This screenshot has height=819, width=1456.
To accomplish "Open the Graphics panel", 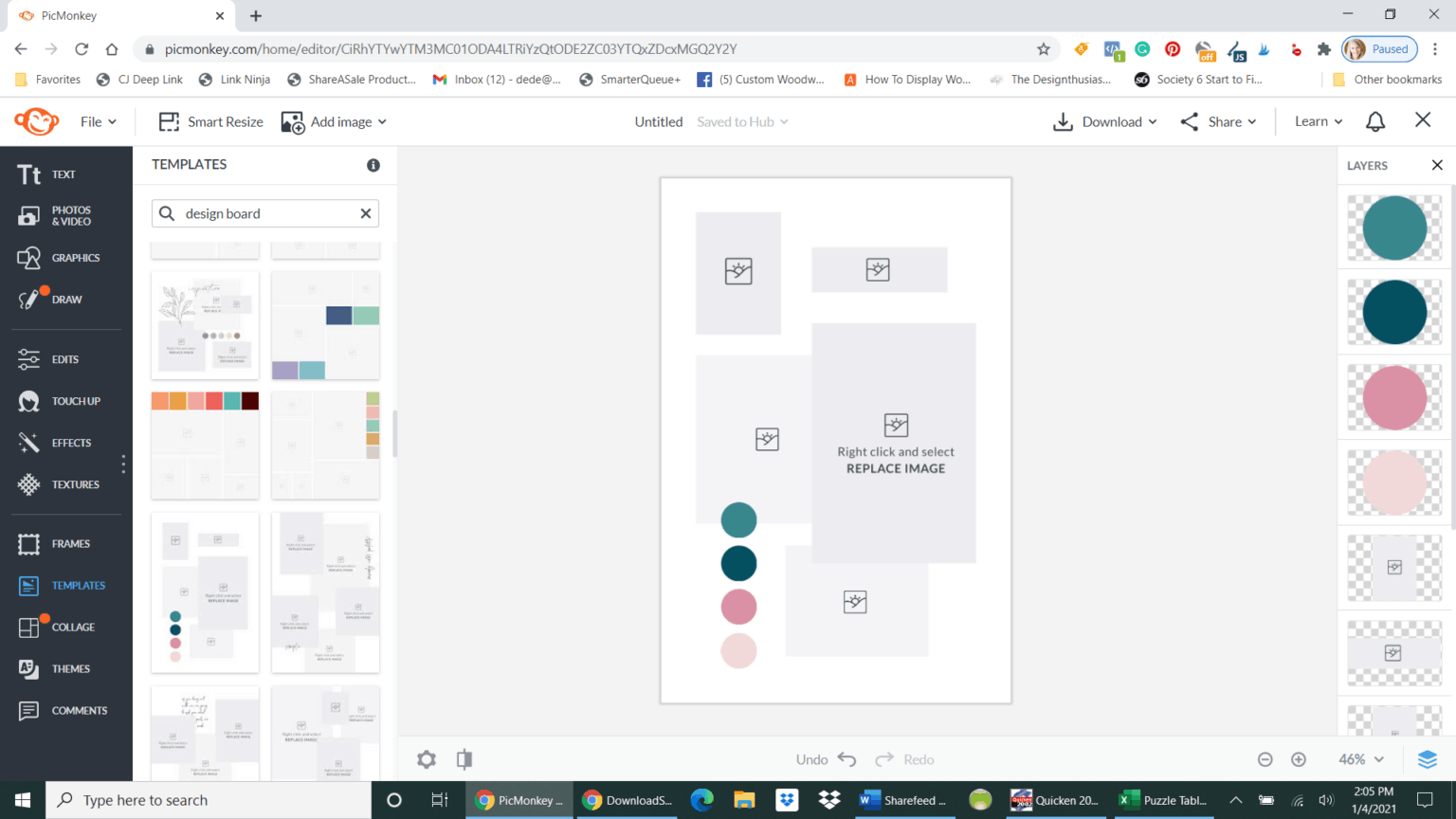I will (x=63, y=257).
